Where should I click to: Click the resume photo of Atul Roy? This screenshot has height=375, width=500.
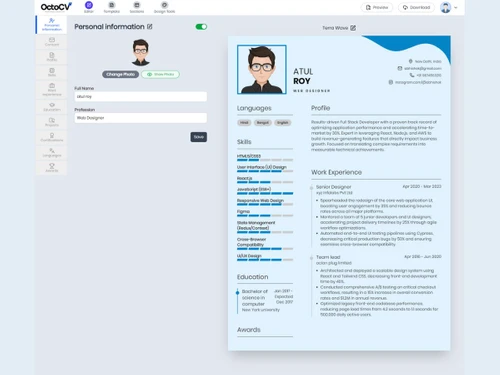click(262, 70)
